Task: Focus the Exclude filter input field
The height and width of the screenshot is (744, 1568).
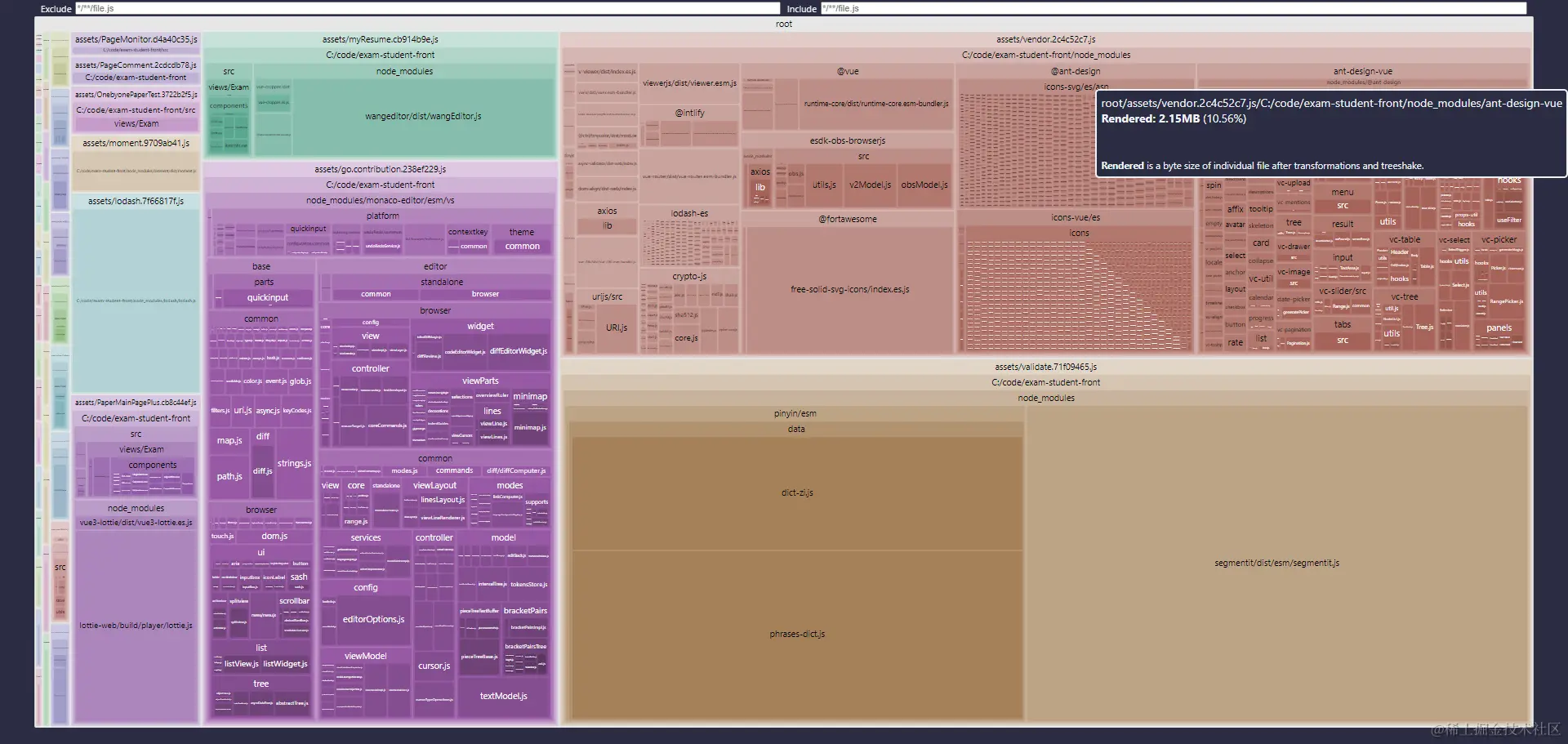Action: tap(427, 8)
